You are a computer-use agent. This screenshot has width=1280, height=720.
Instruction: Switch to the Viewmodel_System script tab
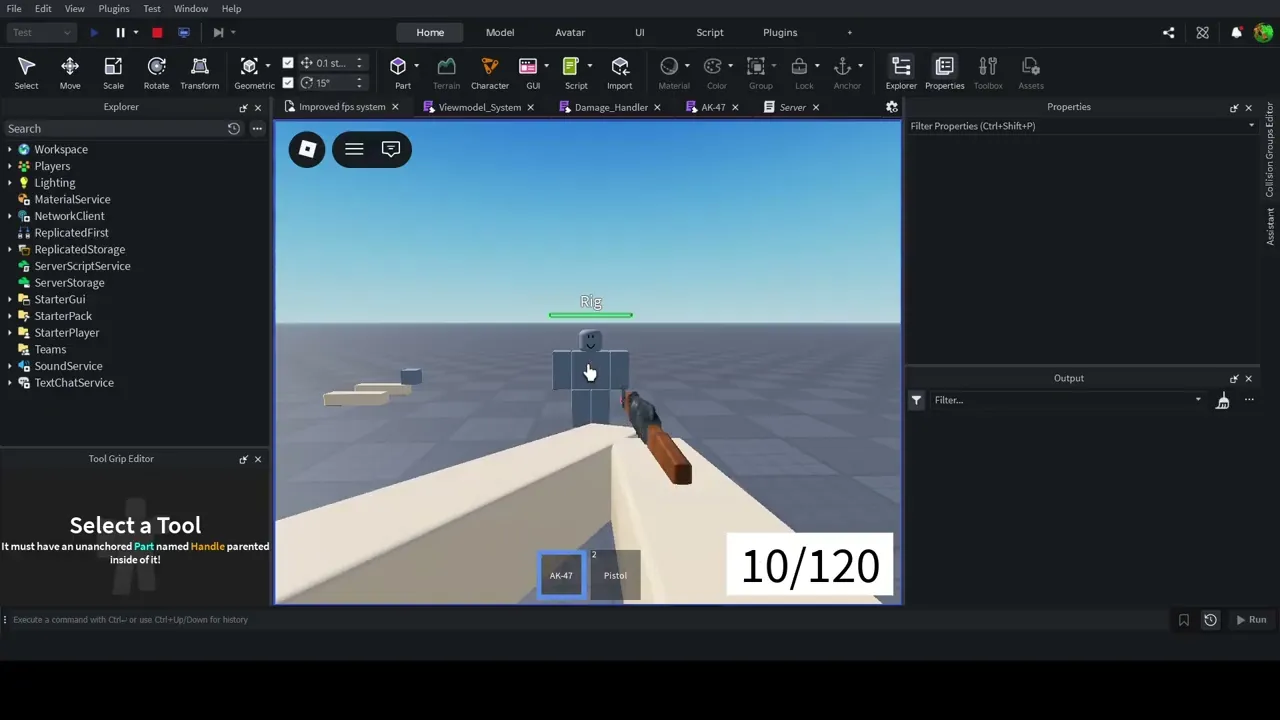click(479, 107)
